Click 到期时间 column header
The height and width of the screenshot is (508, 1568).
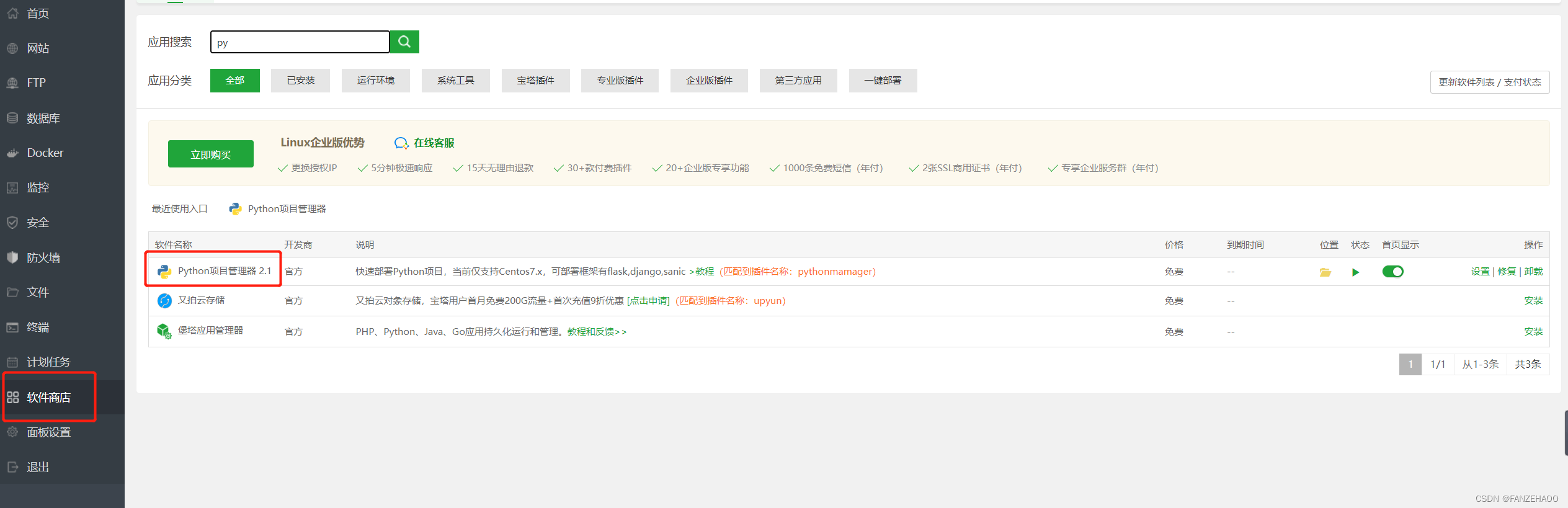coord(1245,245)
